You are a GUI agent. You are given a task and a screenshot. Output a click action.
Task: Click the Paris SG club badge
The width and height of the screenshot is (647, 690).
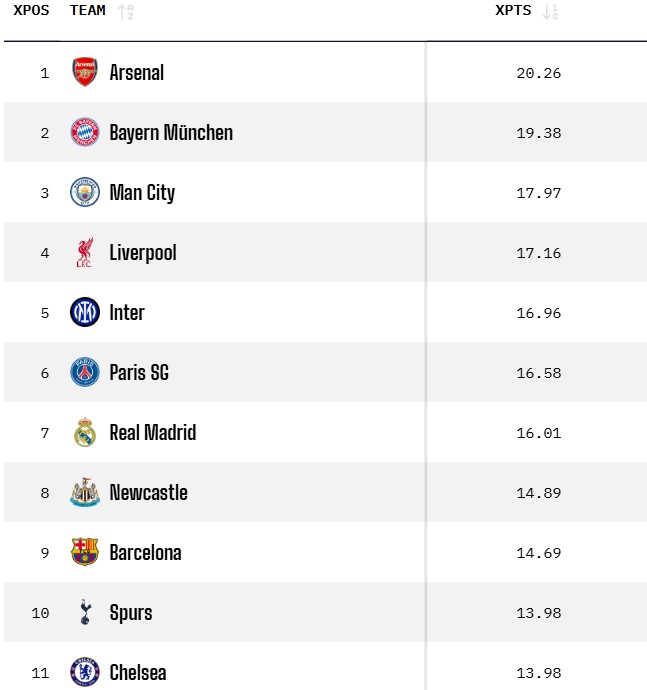(85, 372)
